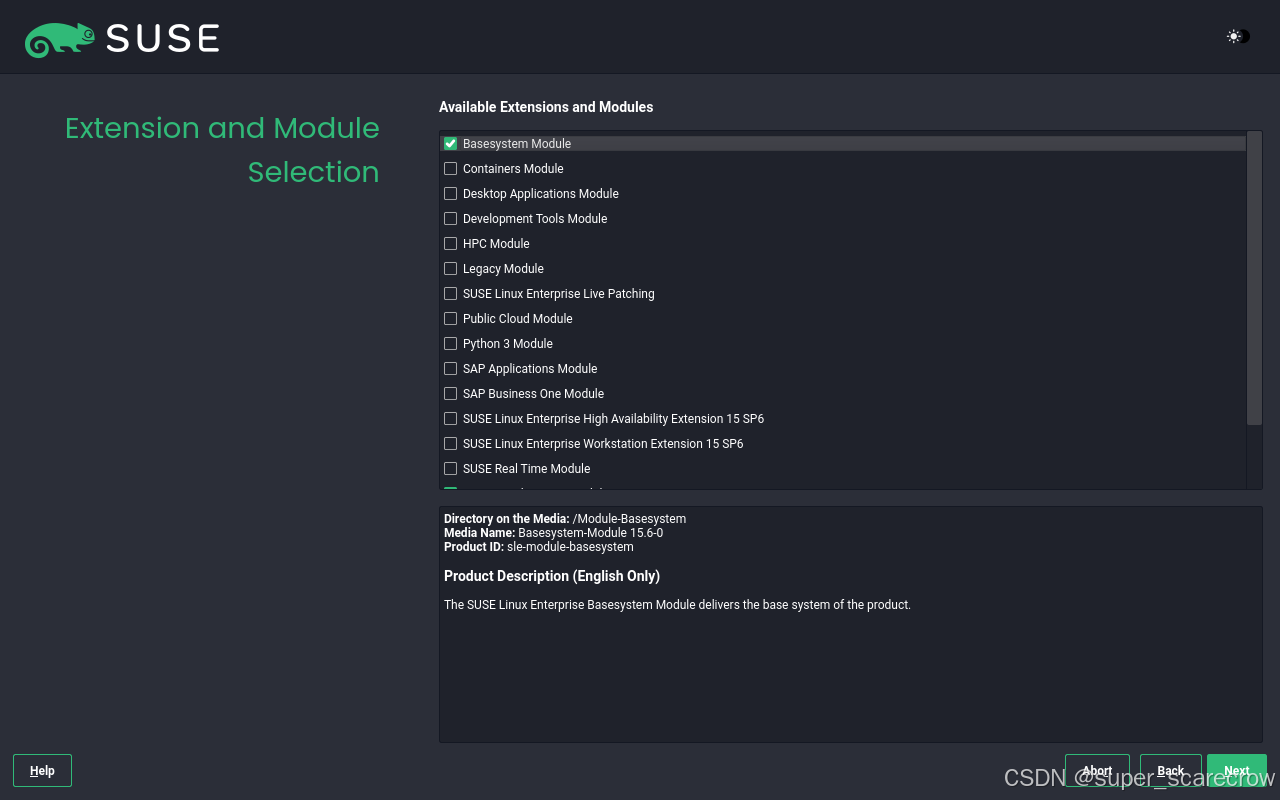Click the Help button
Screen dimensions: 1280x800
coord(42,771)
